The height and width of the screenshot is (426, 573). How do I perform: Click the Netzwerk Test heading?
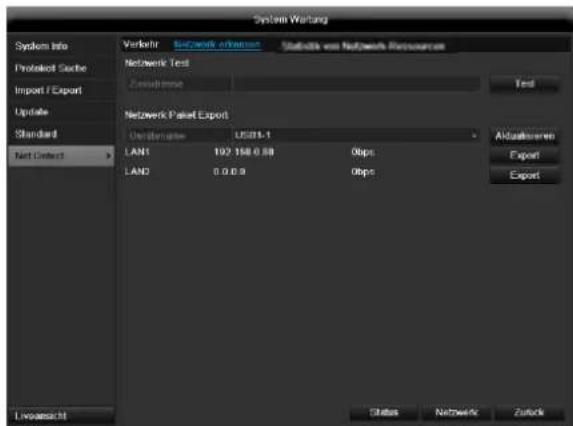157,63
